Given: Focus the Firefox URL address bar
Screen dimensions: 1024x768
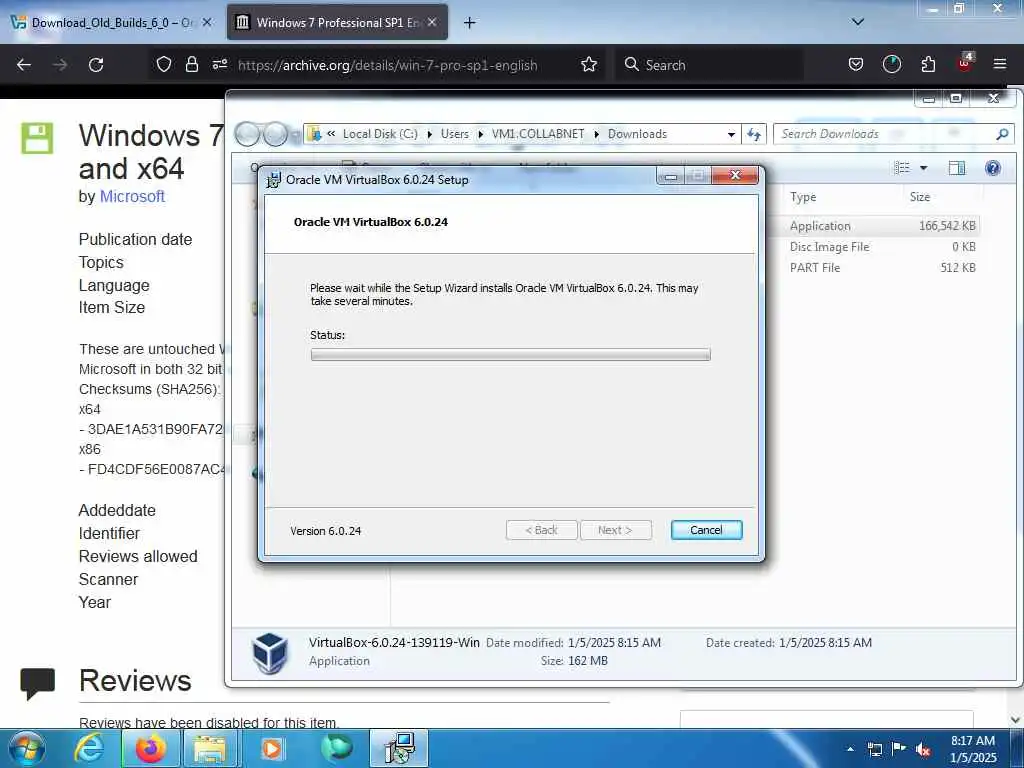Looking at the screenshot, I should (388, 65).
